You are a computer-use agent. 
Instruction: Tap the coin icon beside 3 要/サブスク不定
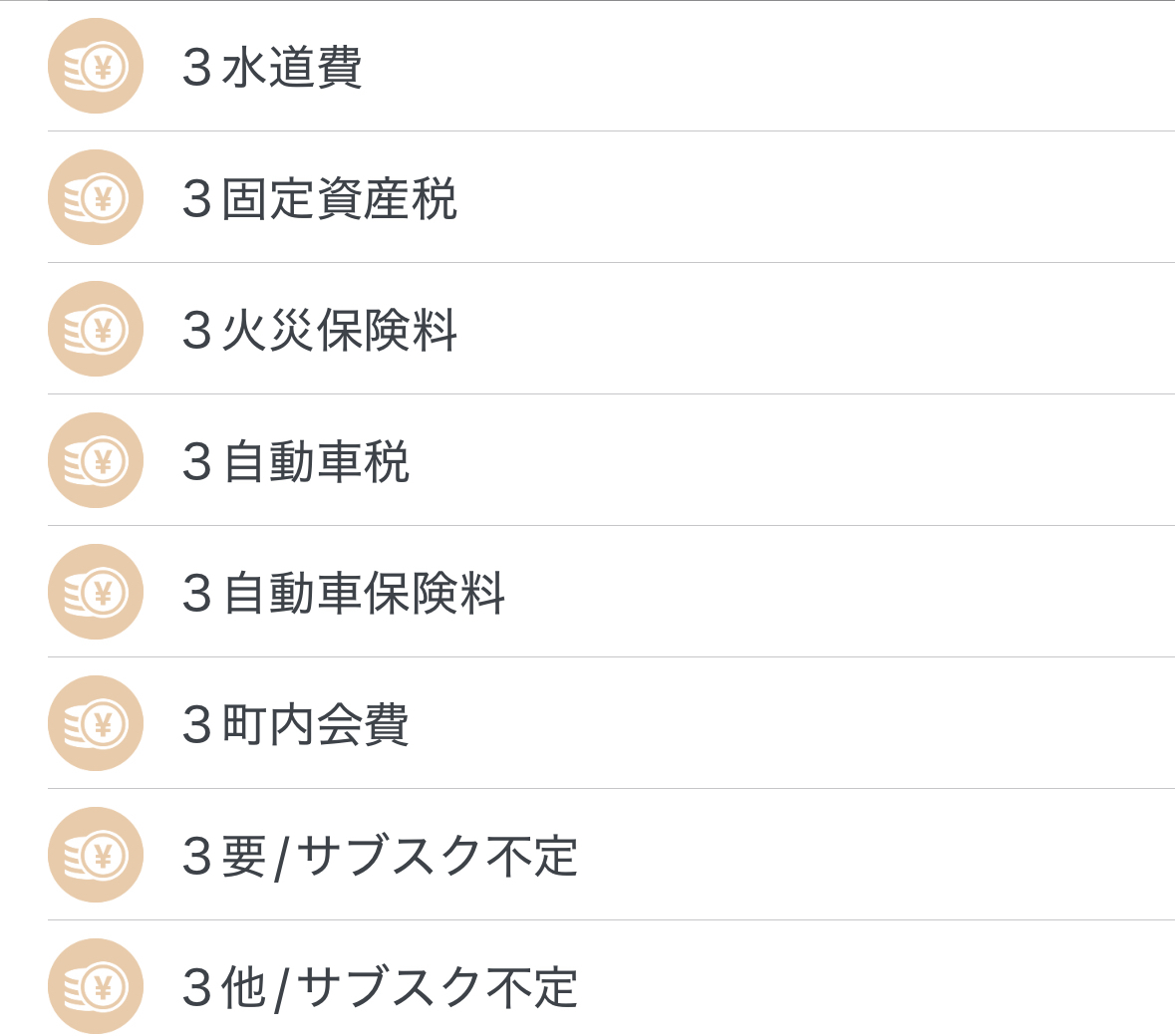pyautogui.click(x=95, y=855)
